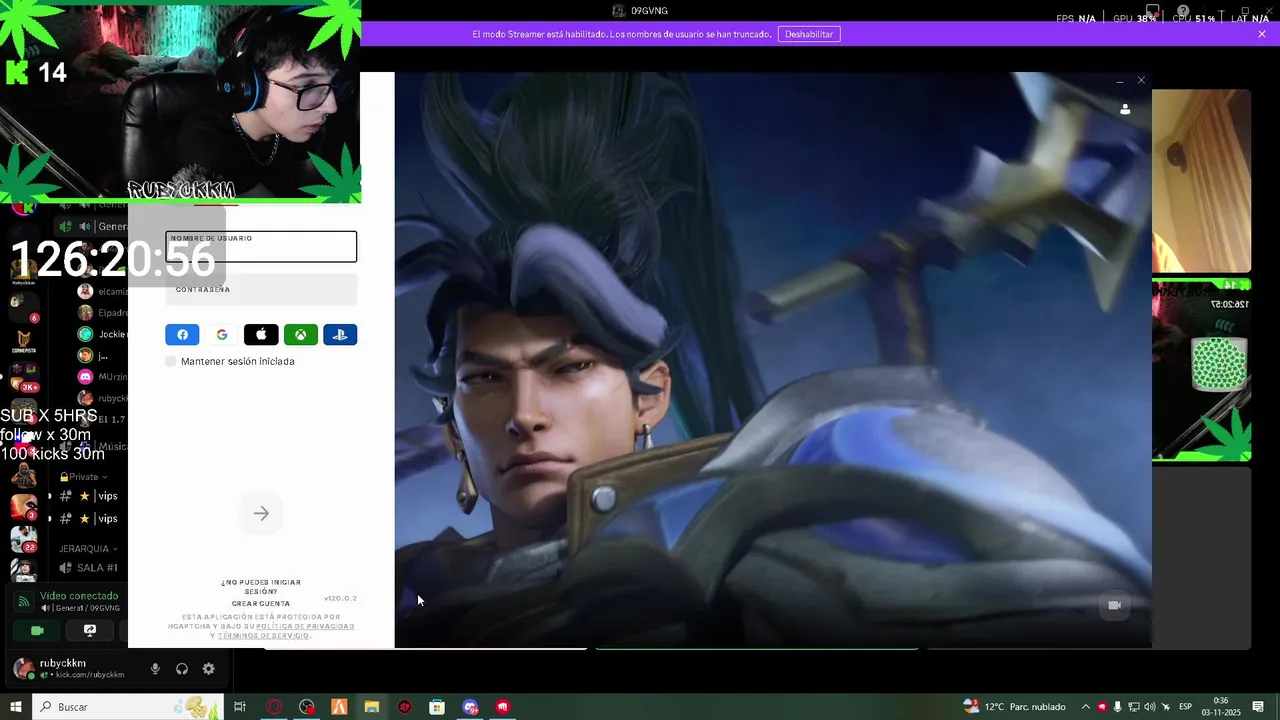Dismiss the Streamer mode purple banner
This screenshot has width=1280, height=720.
[x=1262, y=34]
